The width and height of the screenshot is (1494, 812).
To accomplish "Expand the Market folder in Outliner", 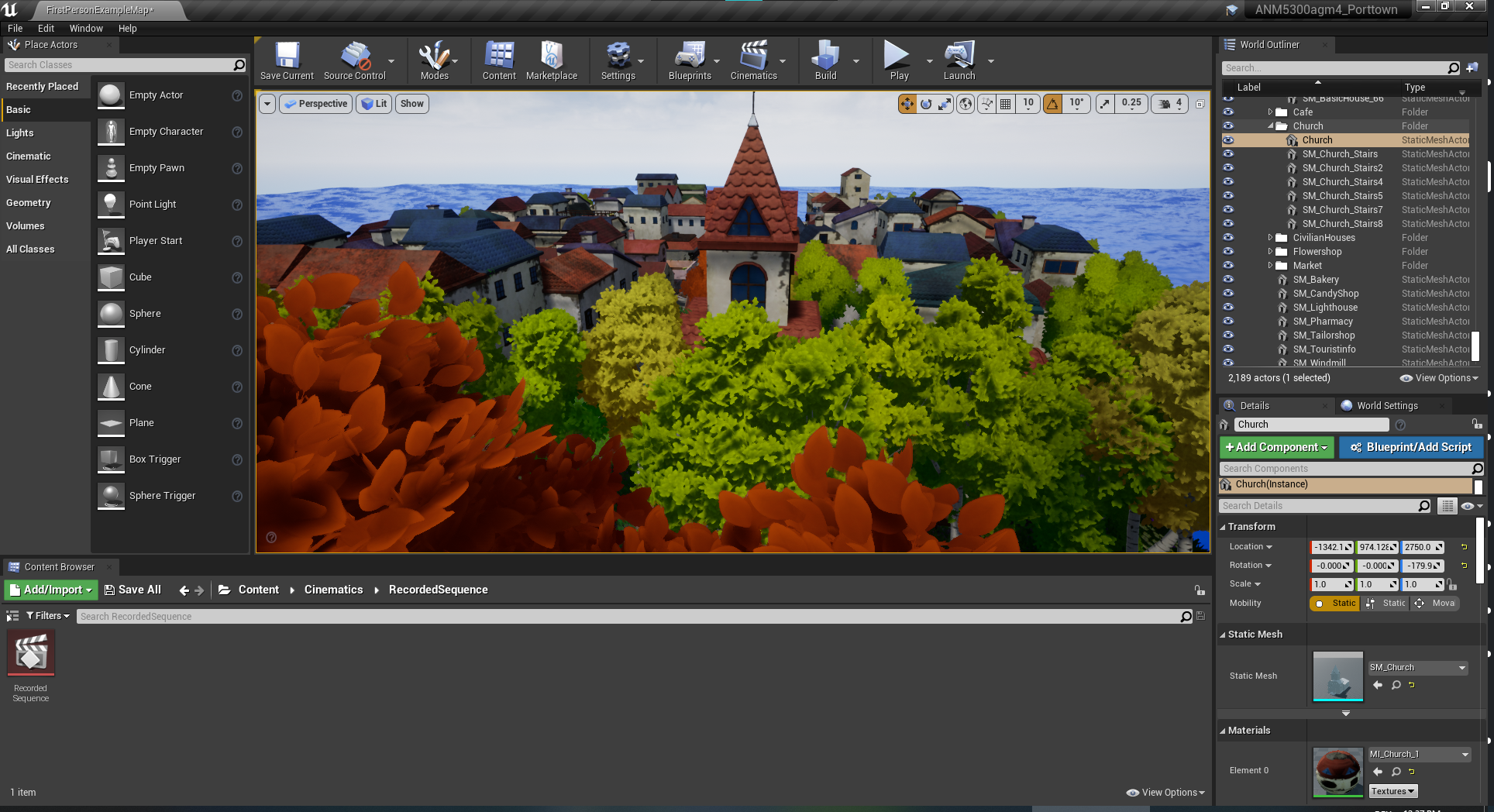I will point(1270,266).
